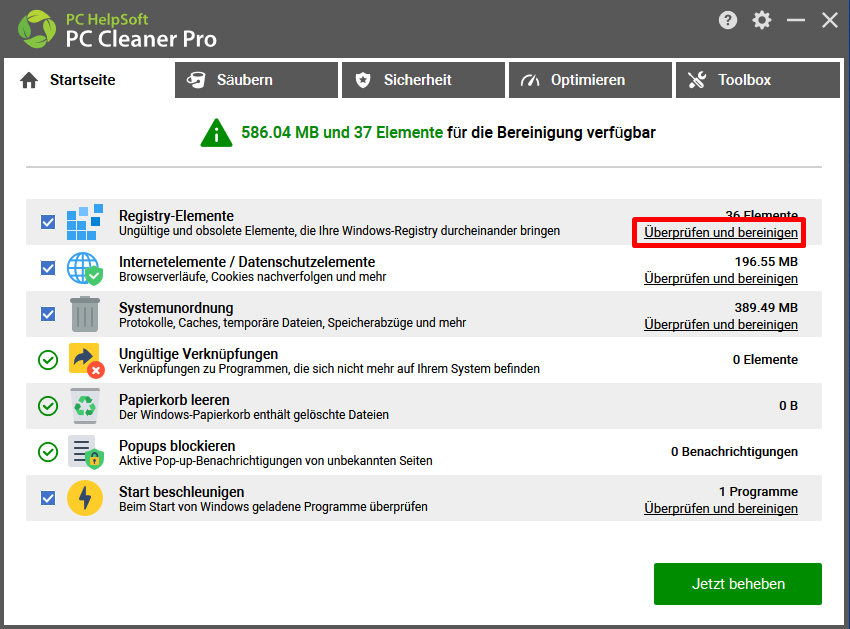
Task: Uncheck the Start beschleunigen checkbox
Action: coord(48,498)
